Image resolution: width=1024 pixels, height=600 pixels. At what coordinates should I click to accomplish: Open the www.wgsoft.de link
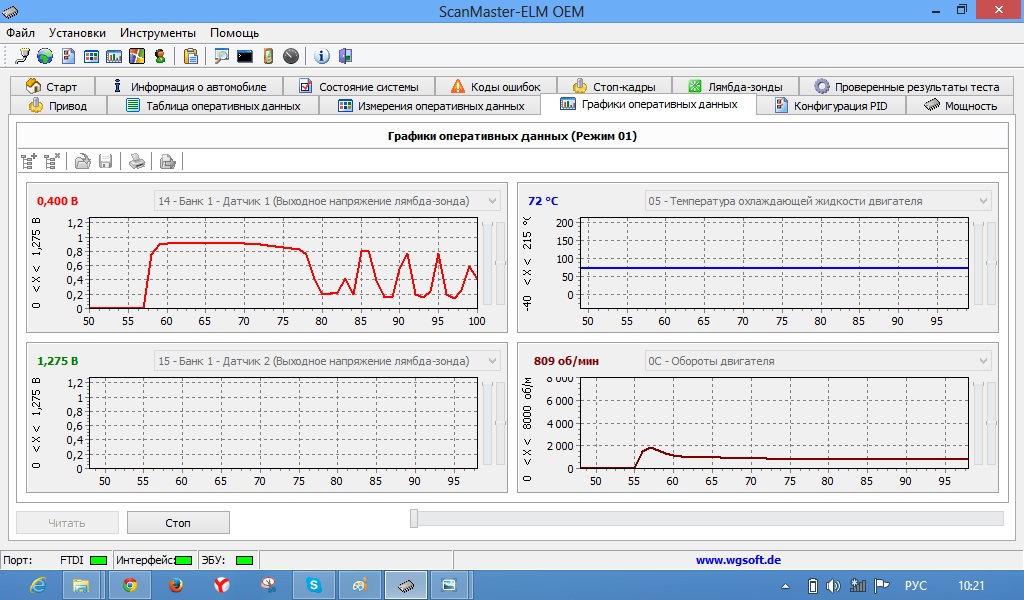tap(738, 560)
